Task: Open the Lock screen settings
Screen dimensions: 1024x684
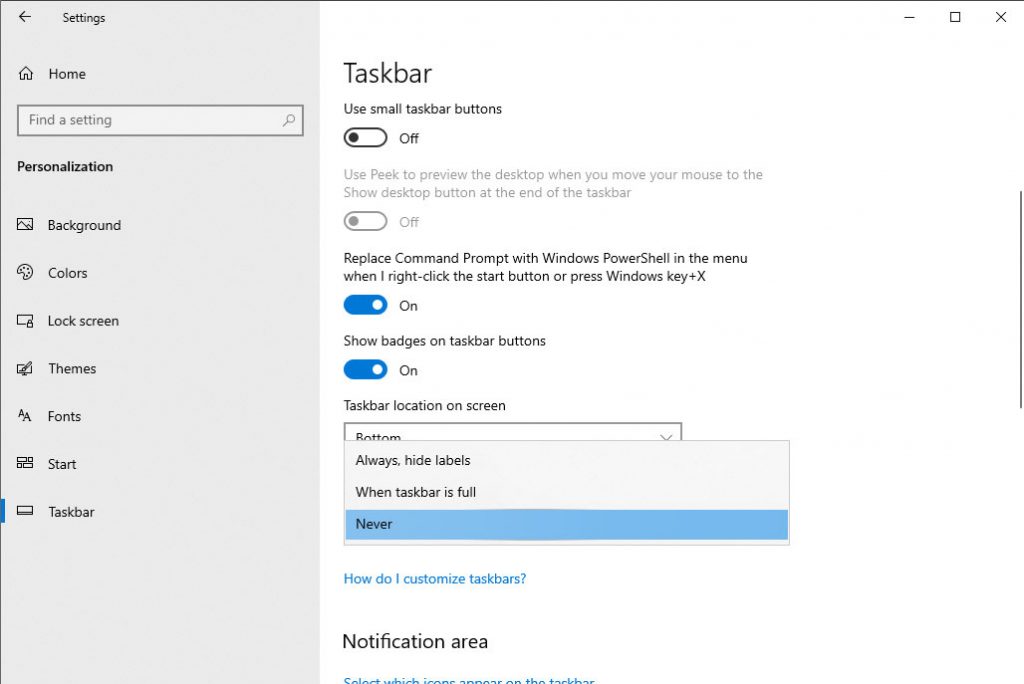Action: [83, 321]
